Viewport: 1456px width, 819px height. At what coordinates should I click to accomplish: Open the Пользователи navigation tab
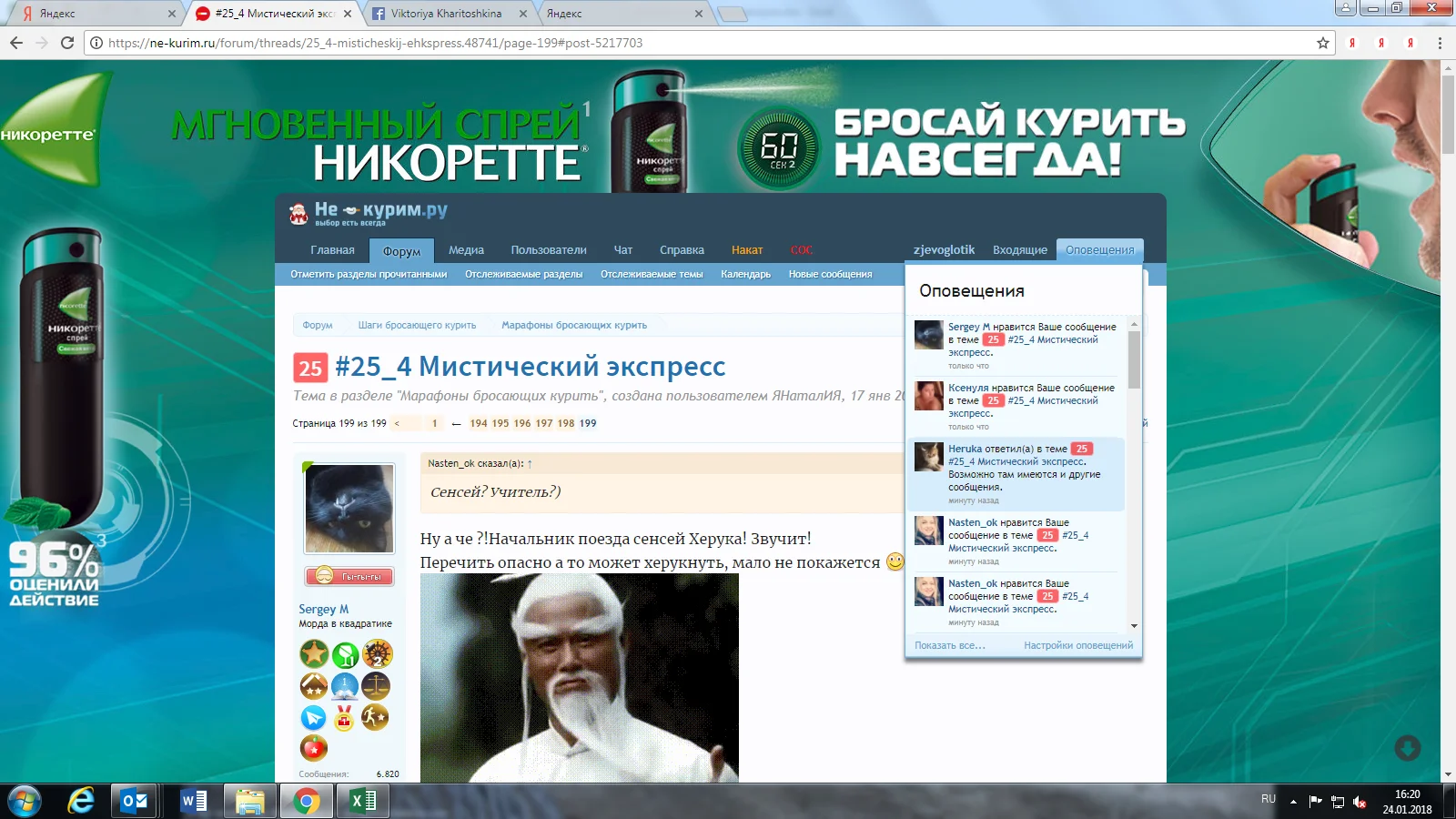tap(548, 250)
